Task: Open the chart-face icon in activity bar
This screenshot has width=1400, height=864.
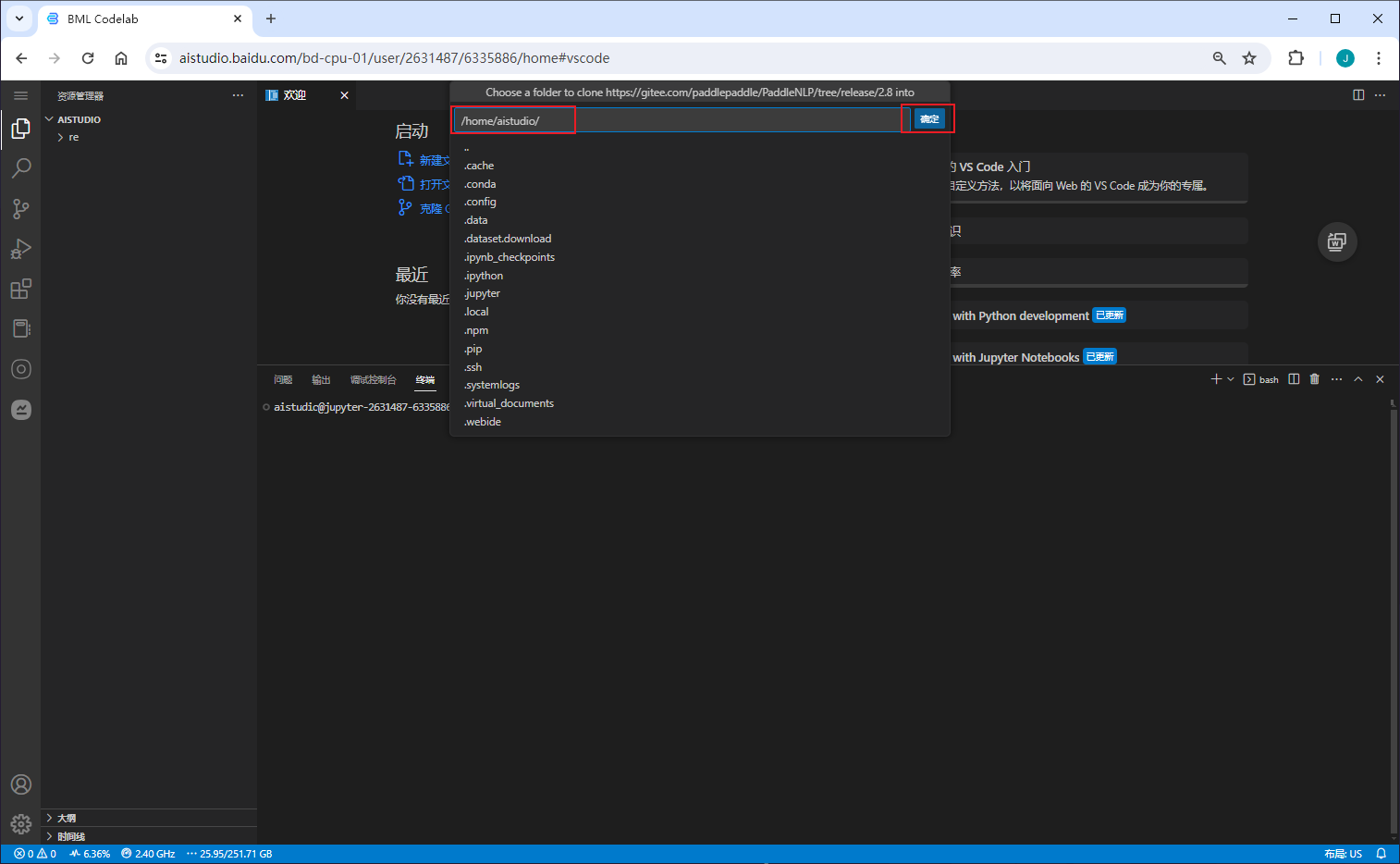Action: [x=20, y=410]
